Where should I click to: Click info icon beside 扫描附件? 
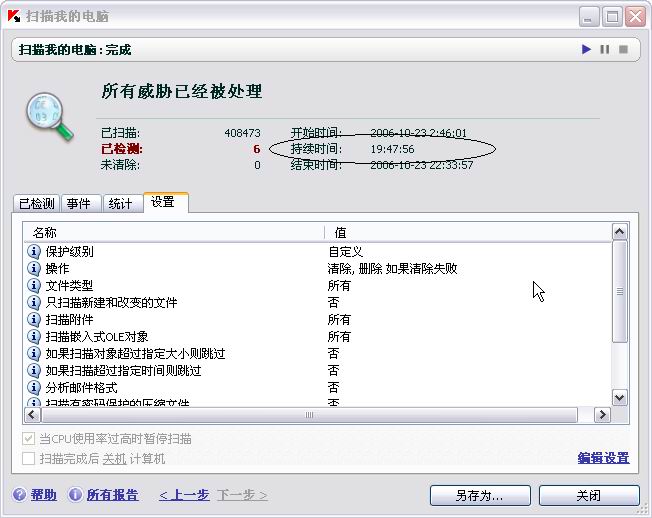click(34, 319)
